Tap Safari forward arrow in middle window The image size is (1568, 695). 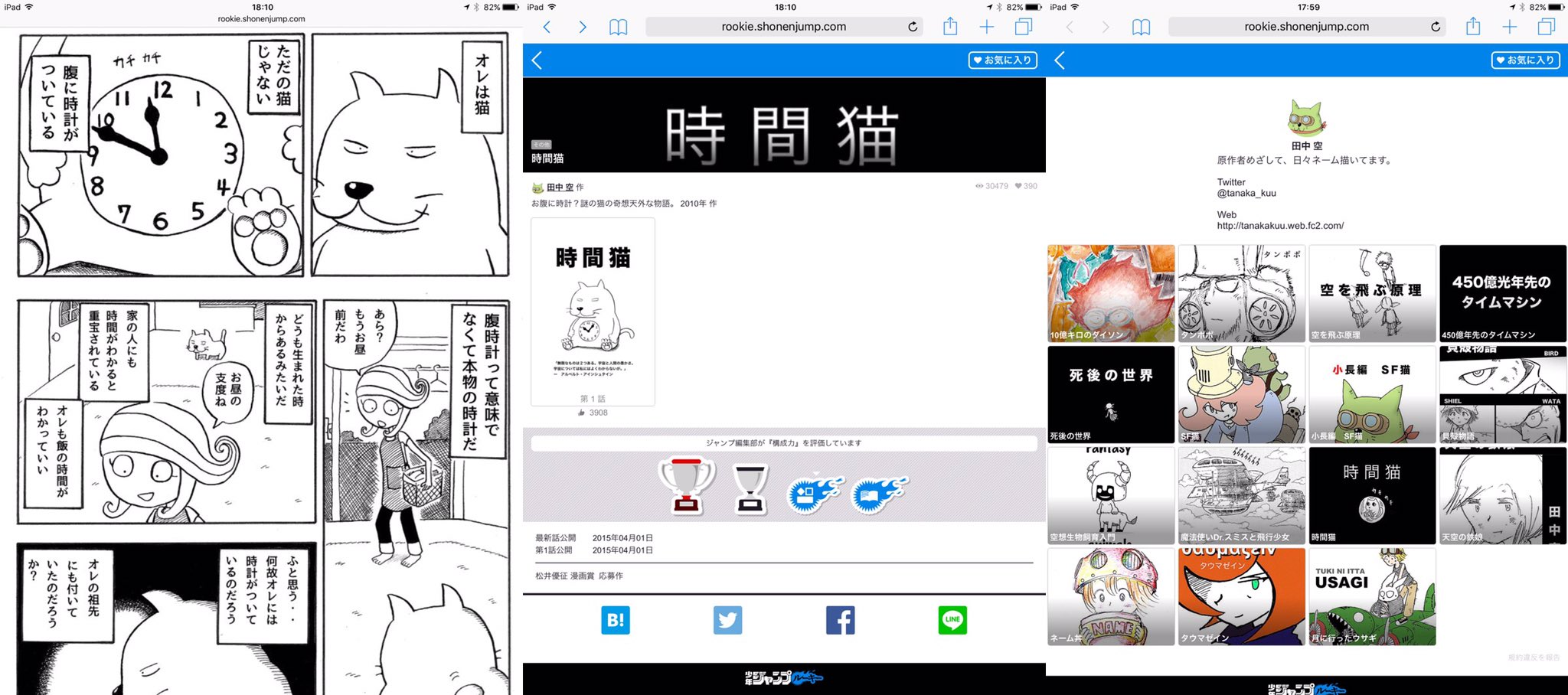click(583, 27)
